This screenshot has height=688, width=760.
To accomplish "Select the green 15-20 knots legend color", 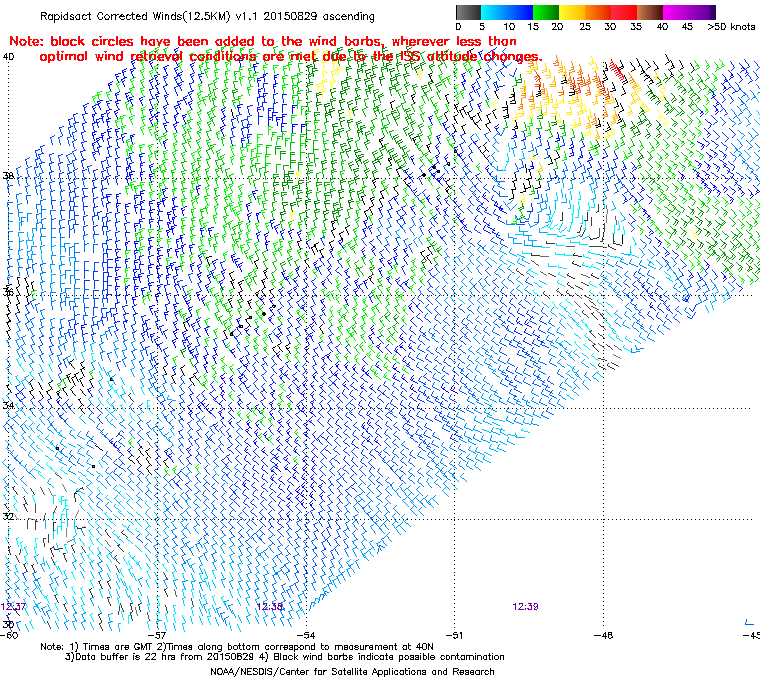I will point(546,12).
